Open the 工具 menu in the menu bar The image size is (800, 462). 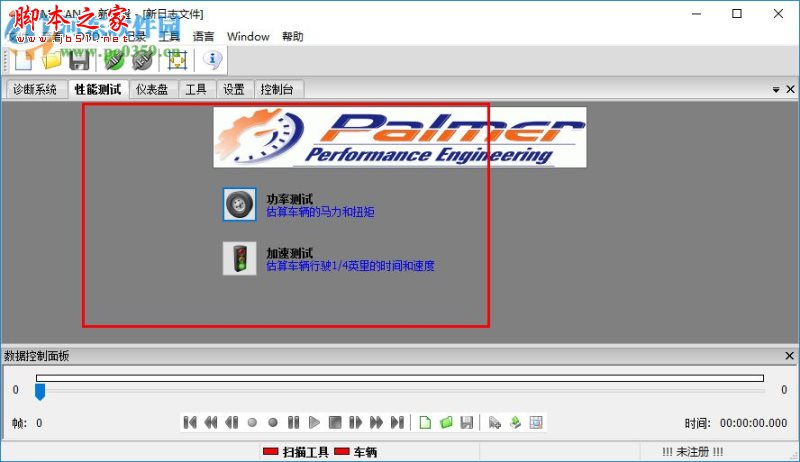coord(169,36)
